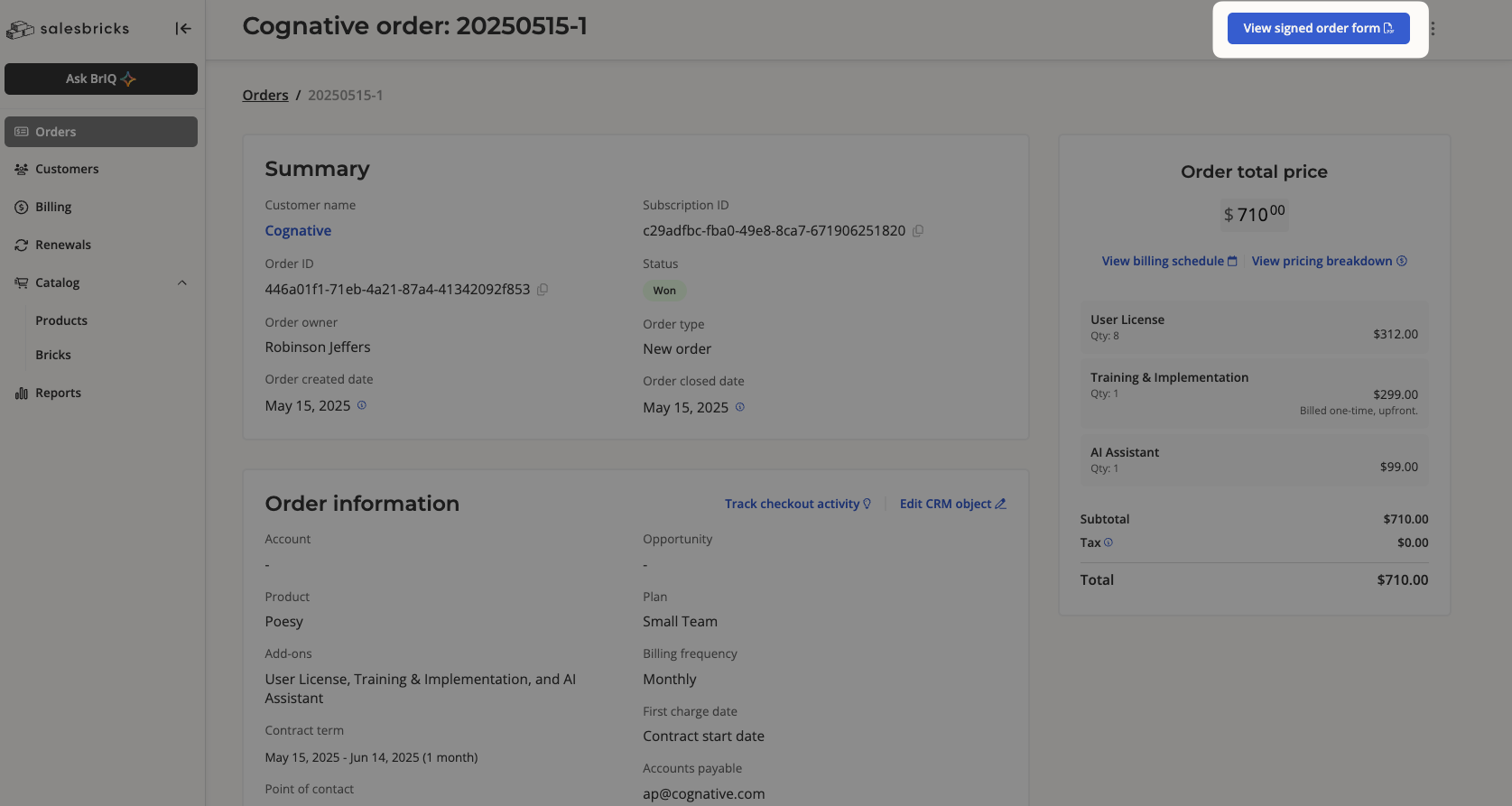
Task: Click the $710.00 order total price
Action: click(x=1255, y=214)
